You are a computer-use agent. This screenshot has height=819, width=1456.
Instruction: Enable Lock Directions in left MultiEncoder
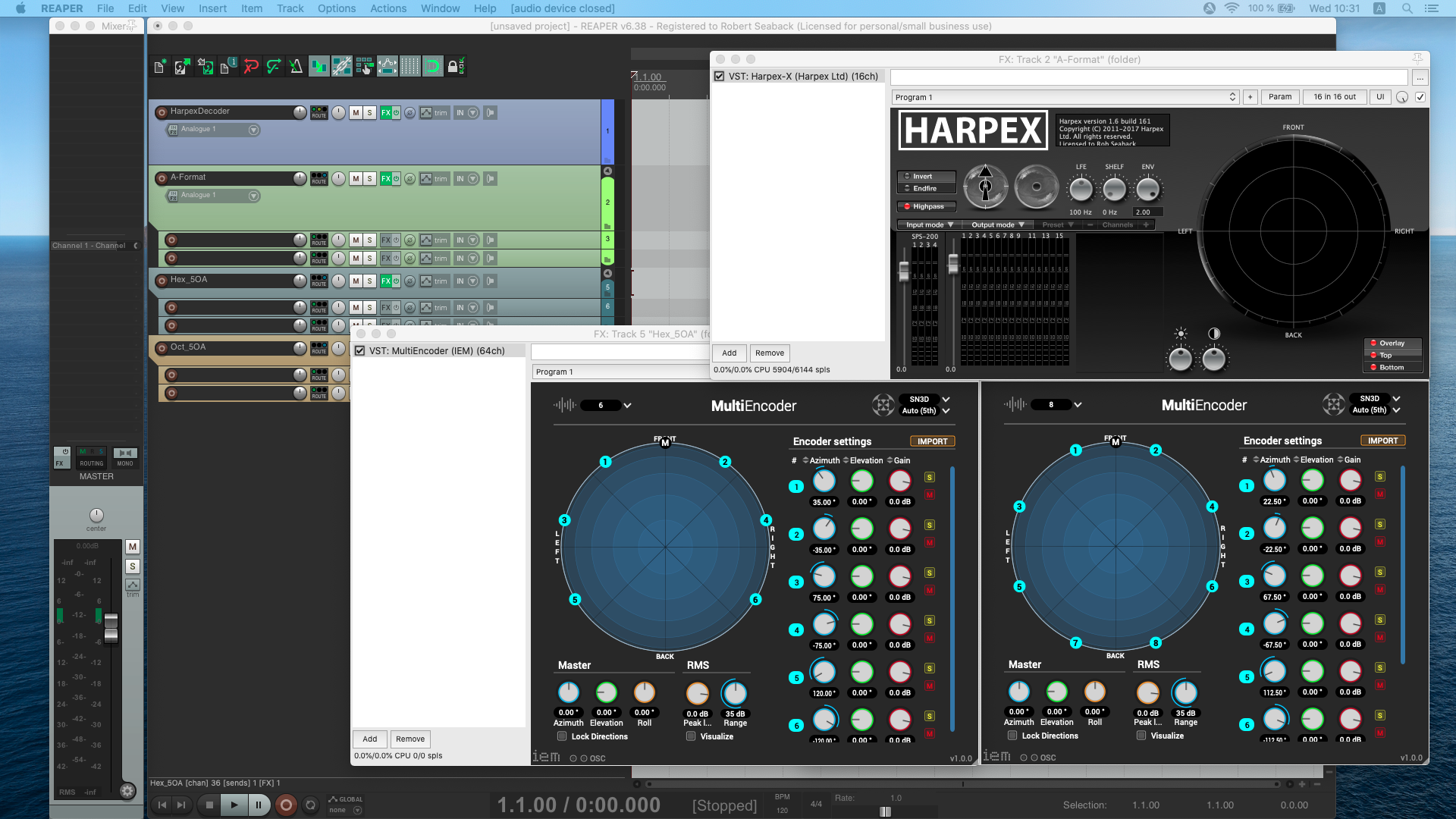[x=562, y=736]
